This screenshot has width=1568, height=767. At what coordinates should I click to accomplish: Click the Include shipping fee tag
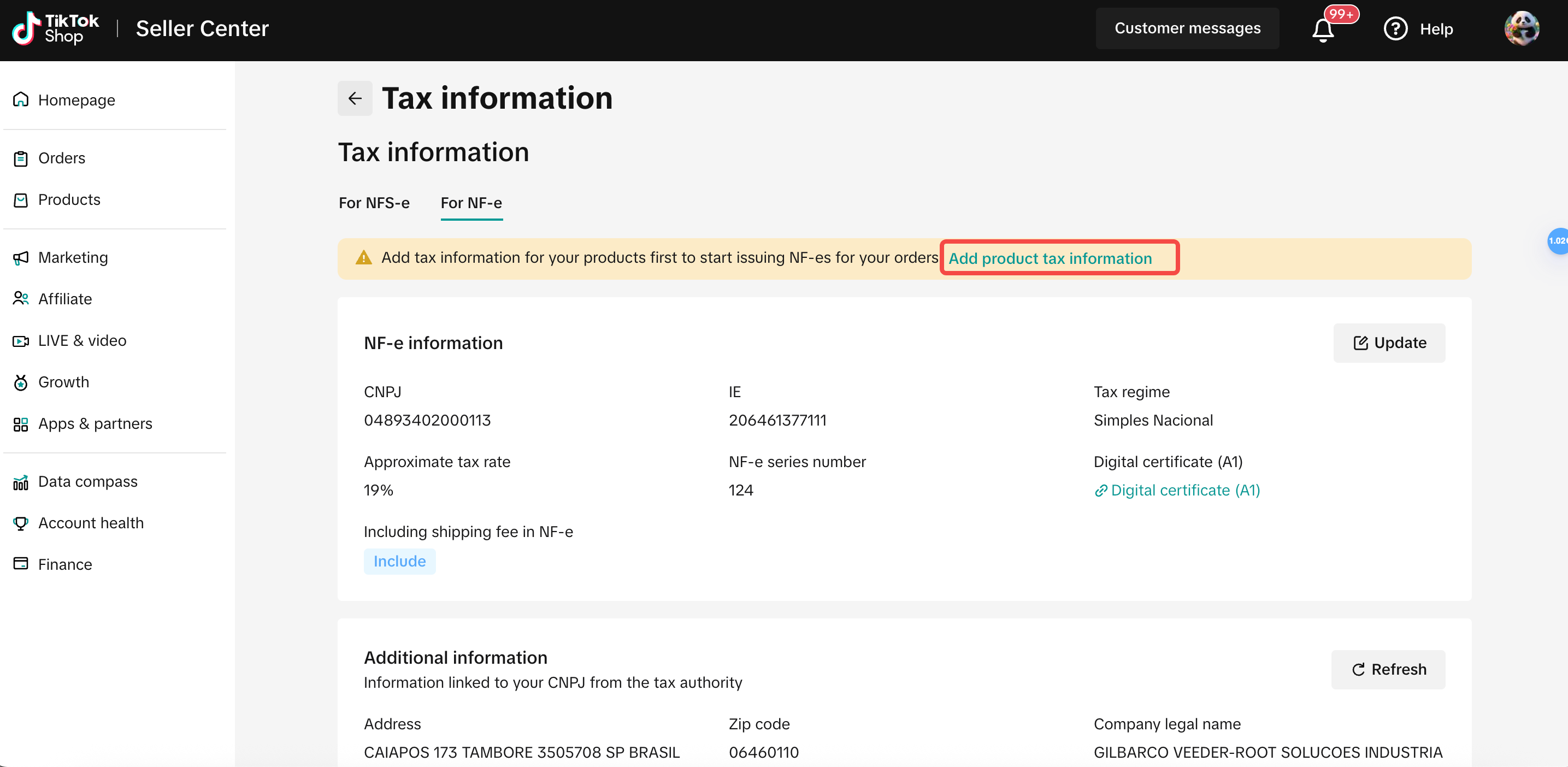pos(399,561)
